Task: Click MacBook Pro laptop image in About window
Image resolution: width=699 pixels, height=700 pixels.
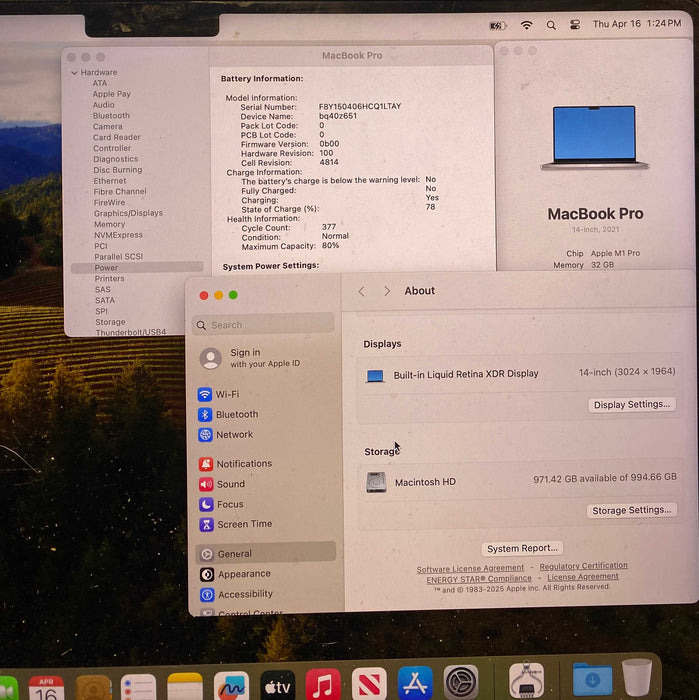Action: (x=595, y=138)
